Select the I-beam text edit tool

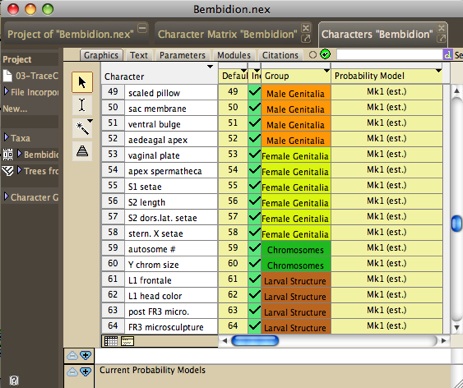(x=82, y=105)
